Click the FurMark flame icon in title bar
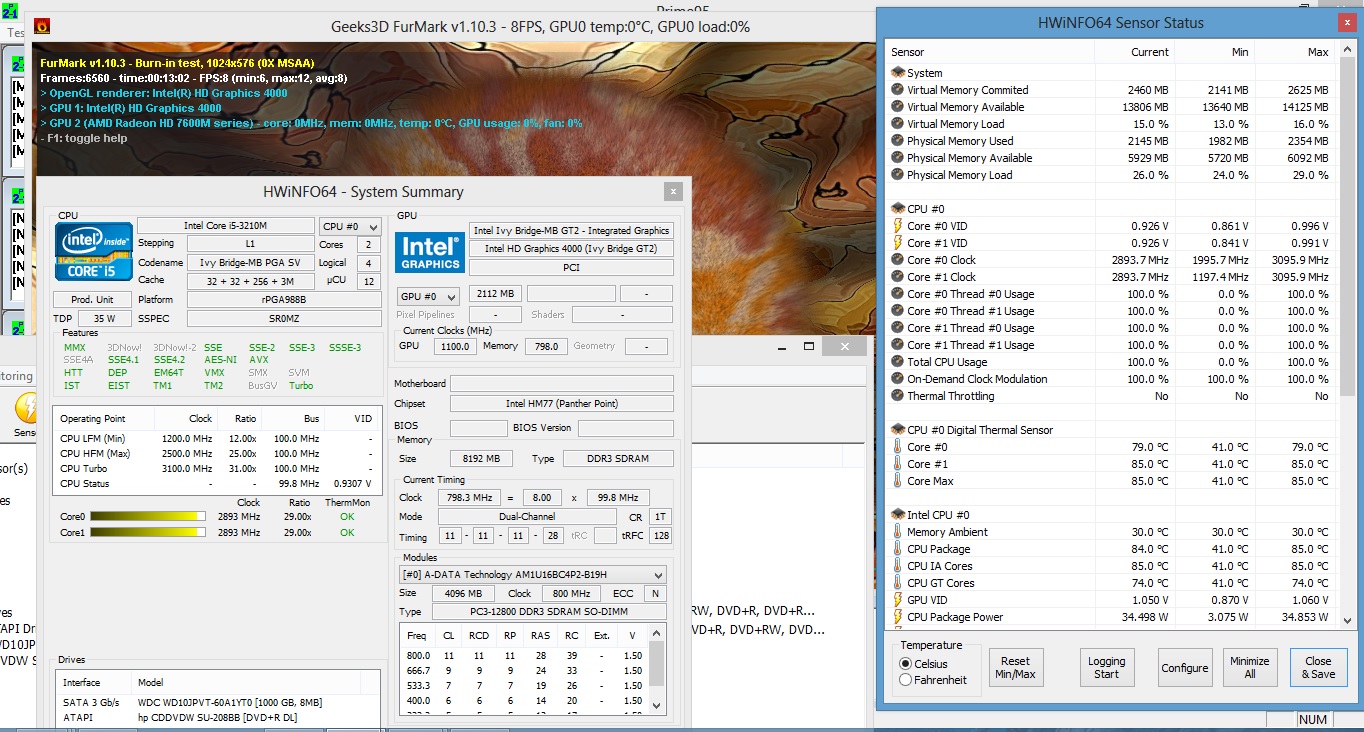 click(x=41, y=27)
